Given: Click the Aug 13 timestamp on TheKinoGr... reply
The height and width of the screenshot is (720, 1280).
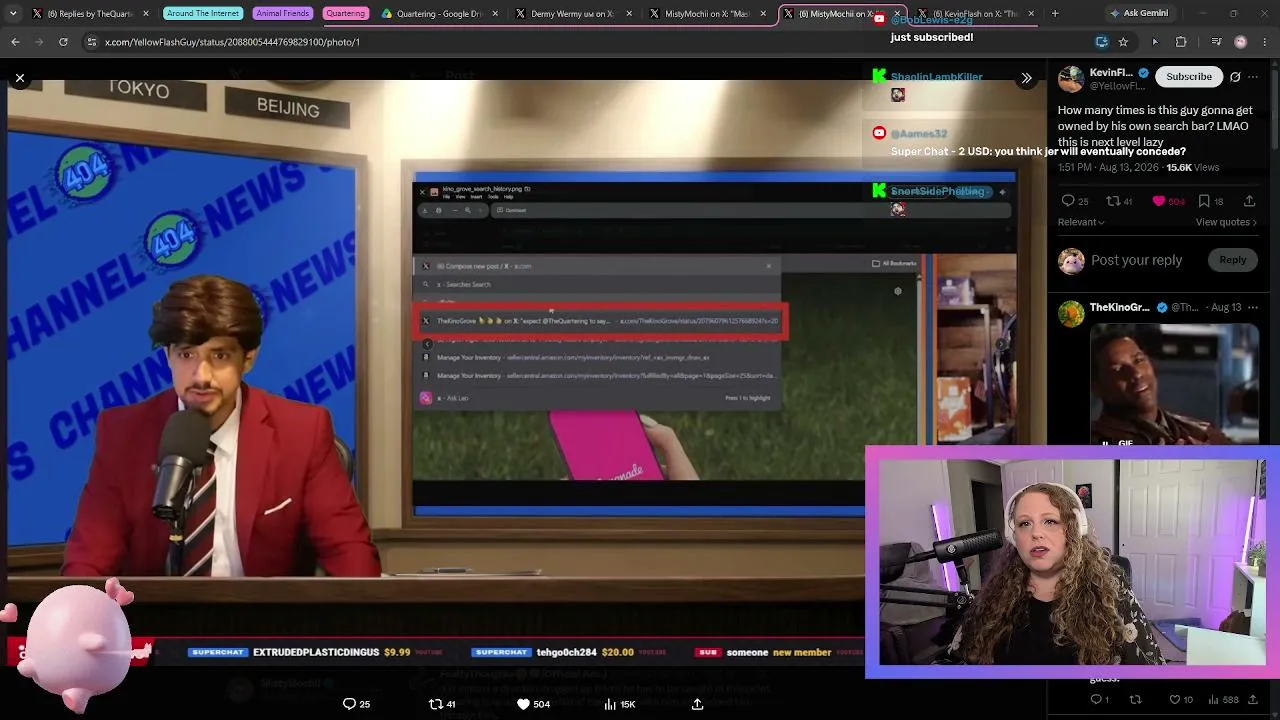Looking at the screenshot, I should 1225,307.
